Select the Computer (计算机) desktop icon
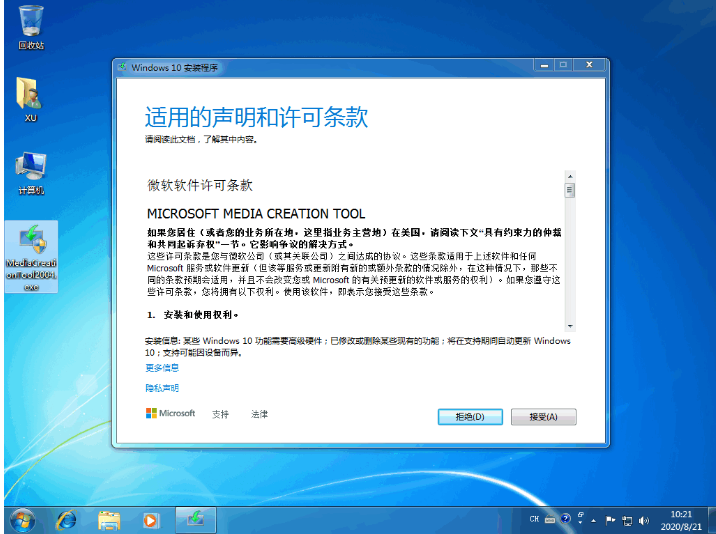This screenshot has width=716, height=534. coord(30,170)
